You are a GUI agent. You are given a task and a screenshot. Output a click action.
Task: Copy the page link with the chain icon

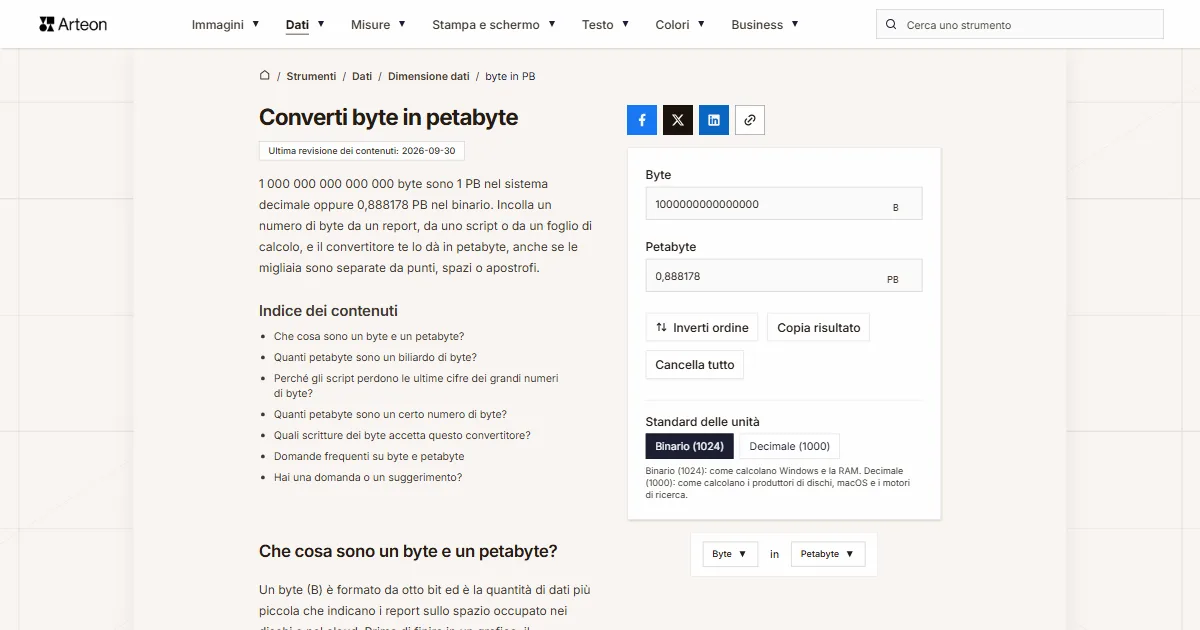click(x=750, y=120)
